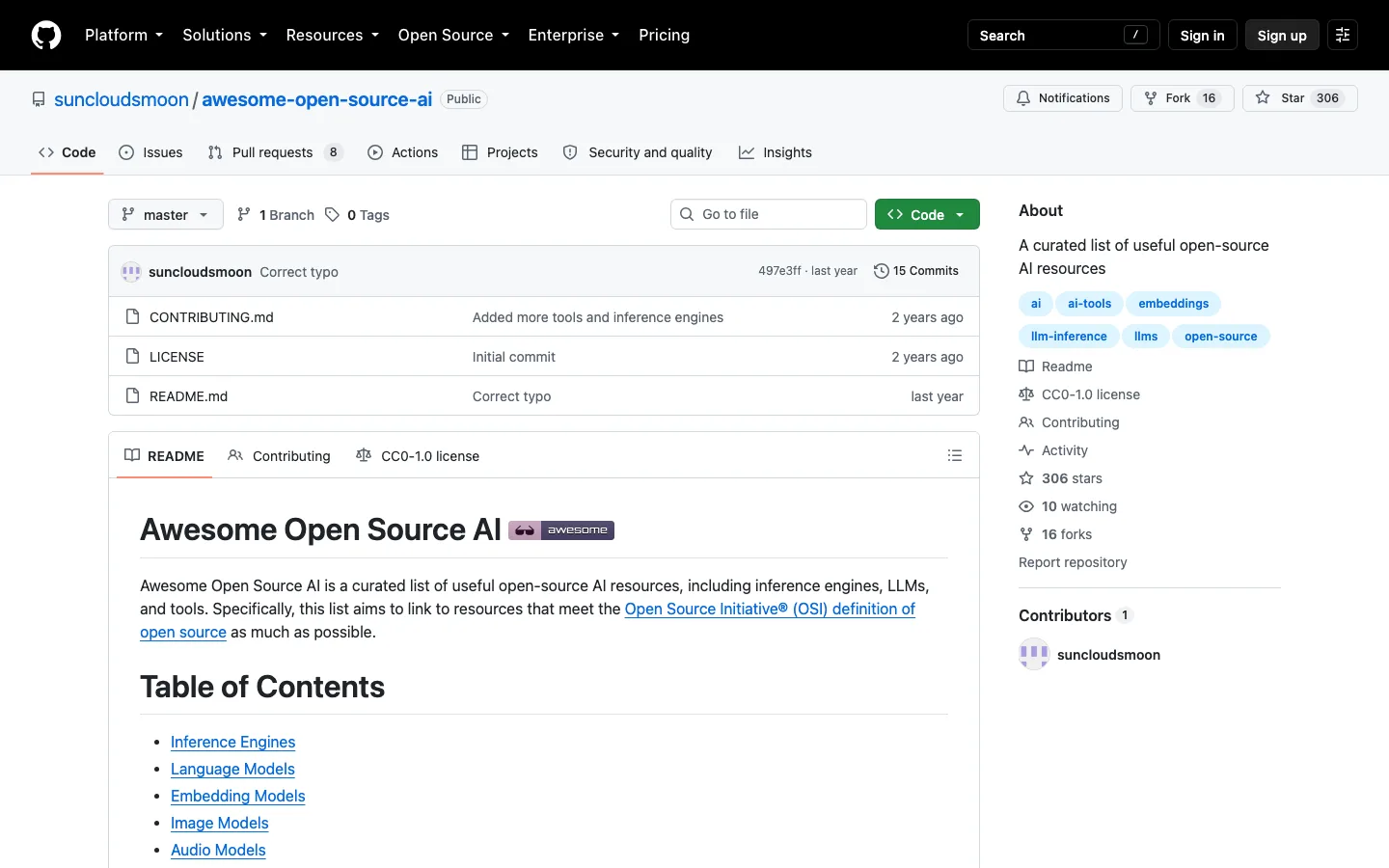This screenshot has height=868, width=1389.
Task: Open the Inference Engines contents link
Action: tap(232, 742)
